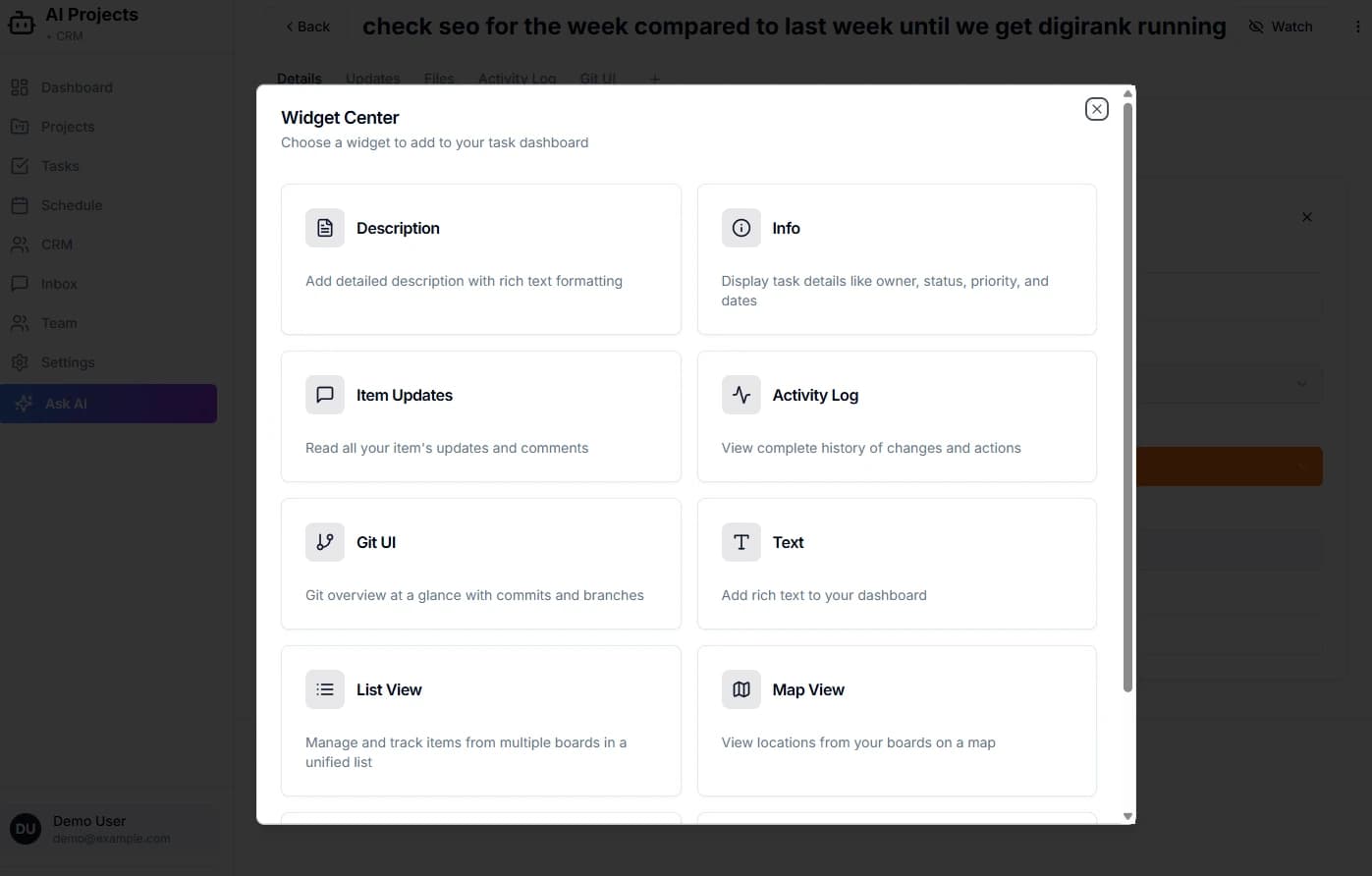Click the Back button
This screenshot has width=1372, height=876.
(x=305, y=27)
